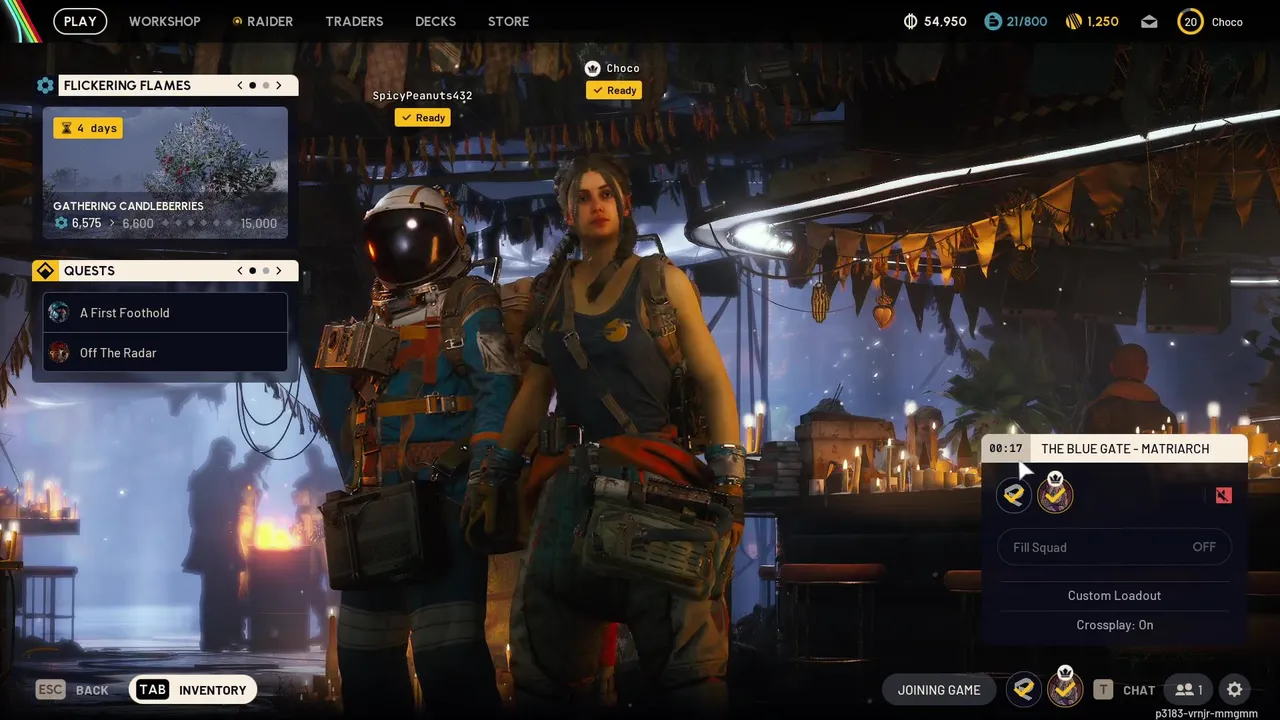Open the Gathering Candleberries event card
The height and width of the screenshot is (720, 1280).
(165, 173)
